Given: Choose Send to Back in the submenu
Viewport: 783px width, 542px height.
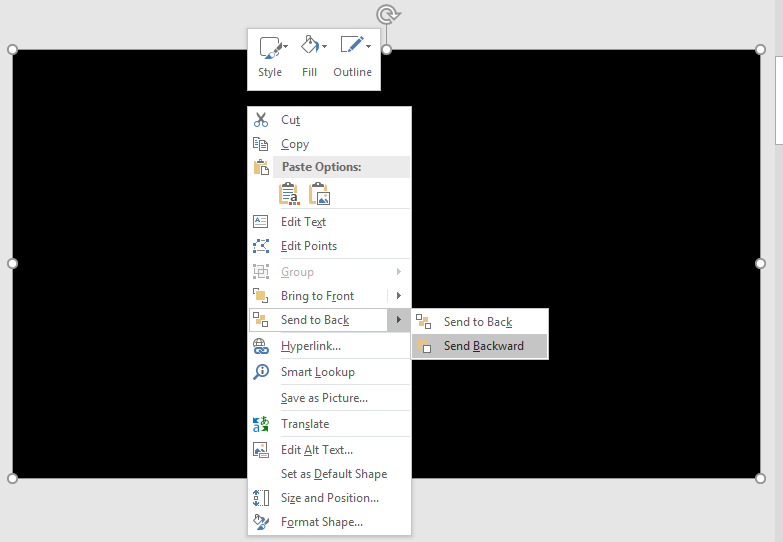Looking at the screenshot, I should 480,322.
